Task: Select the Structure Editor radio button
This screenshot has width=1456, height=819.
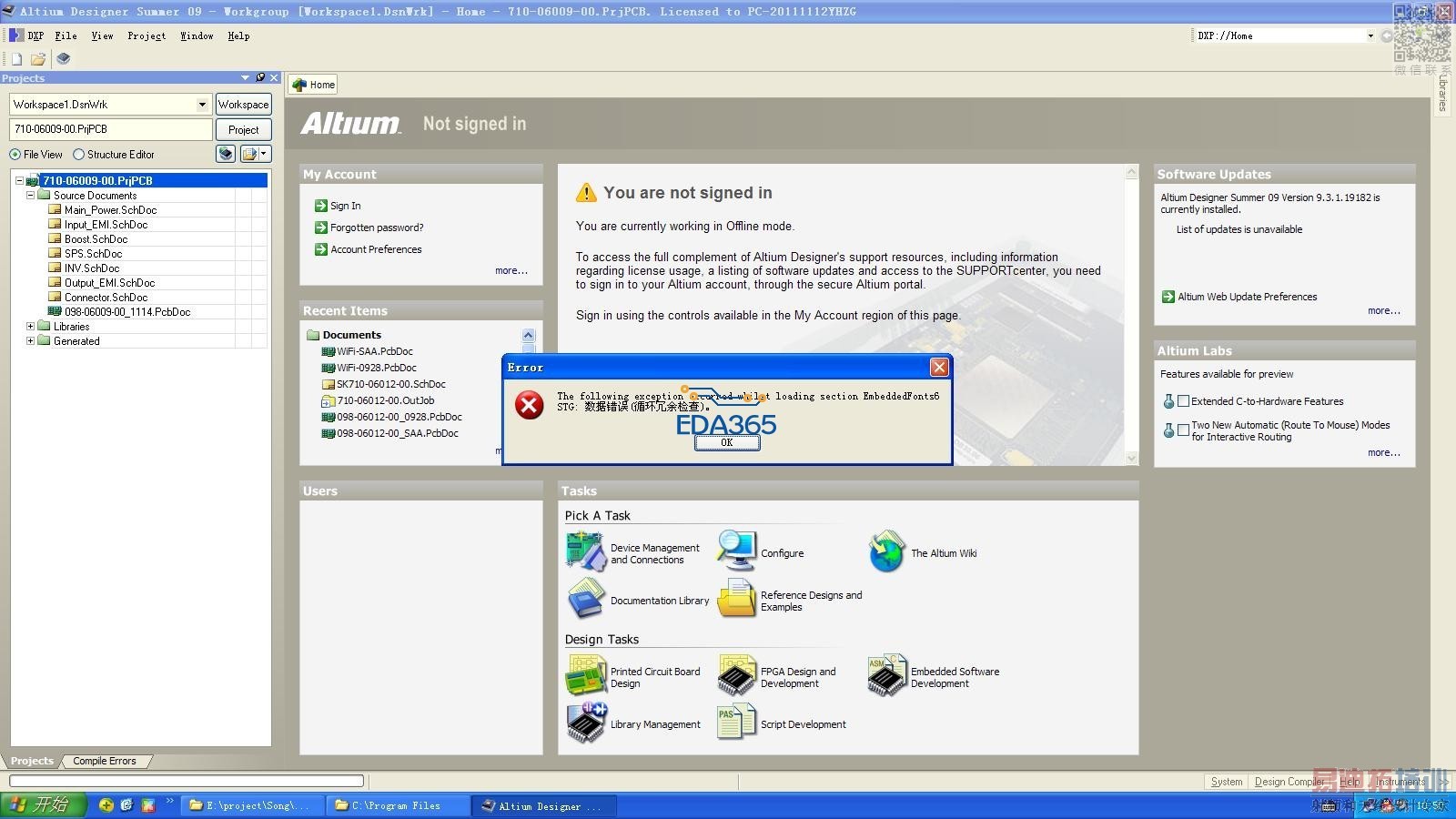Action: point(78,155)
